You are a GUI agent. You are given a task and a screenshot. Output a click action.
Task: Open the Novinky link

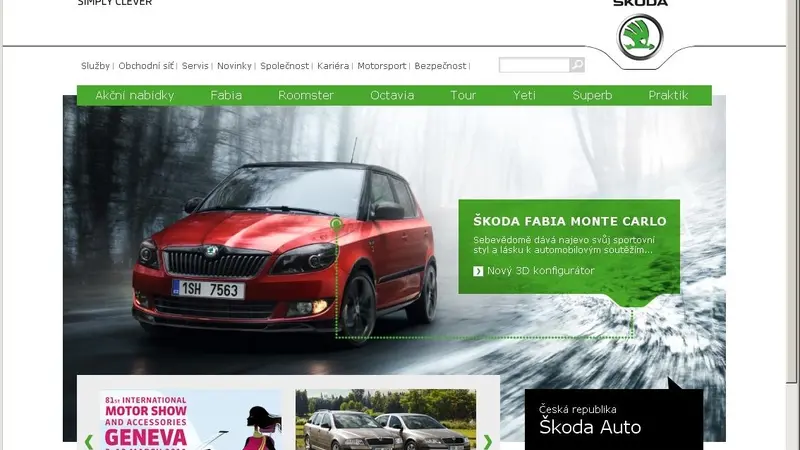pos(234,66)
